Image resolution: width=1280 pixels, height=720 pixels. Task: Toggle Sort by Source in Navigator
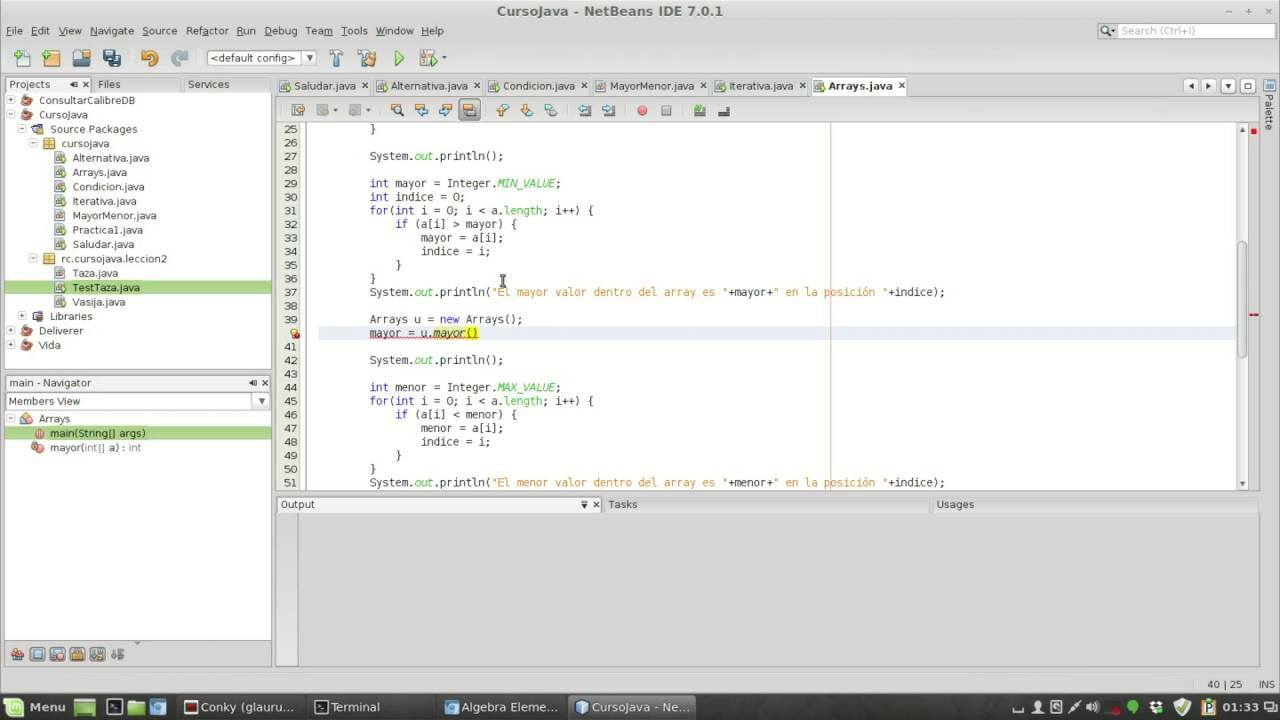coord(117,655)
